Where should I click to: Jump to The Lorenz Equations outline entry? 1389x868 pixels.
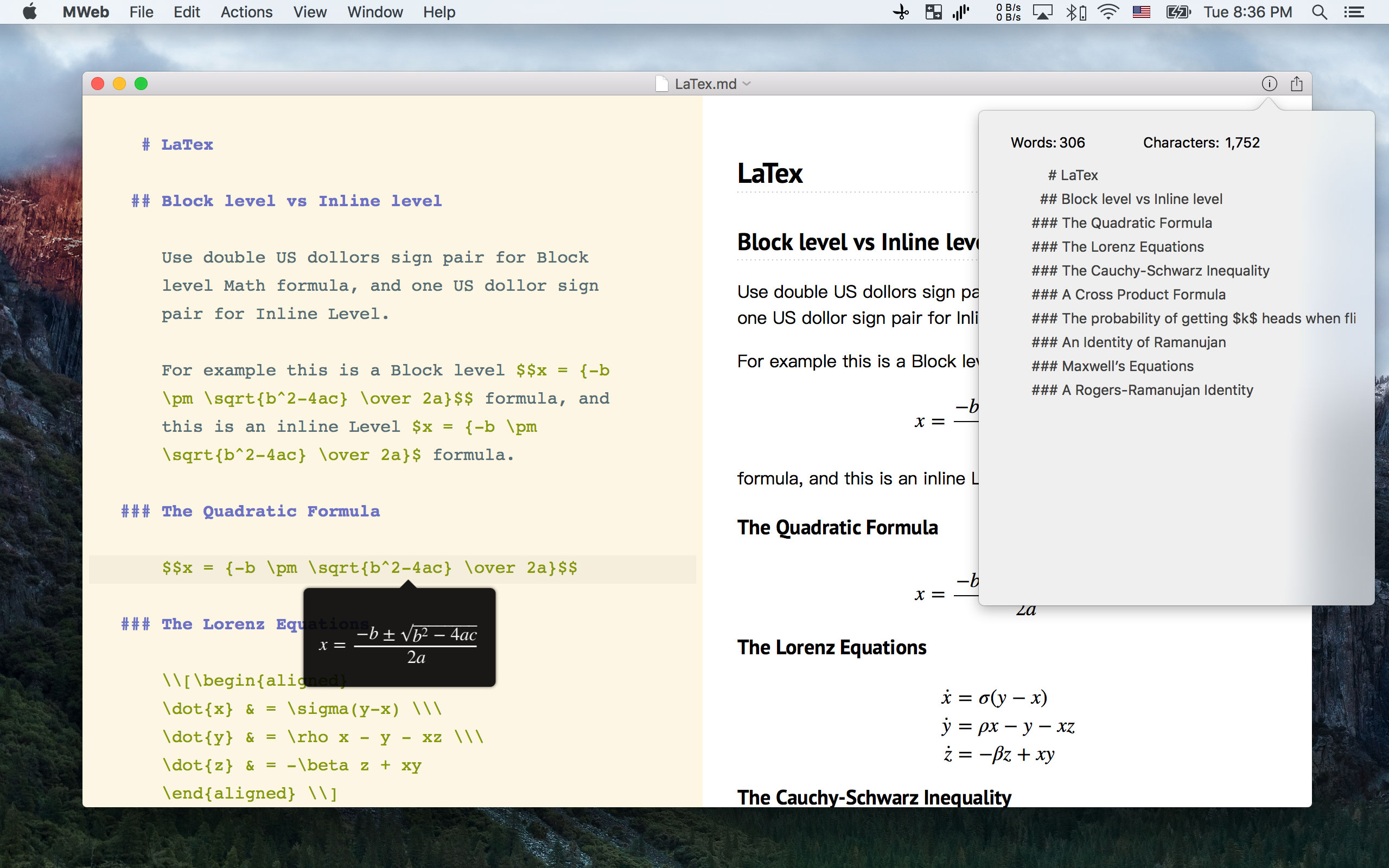point(1117,247)
